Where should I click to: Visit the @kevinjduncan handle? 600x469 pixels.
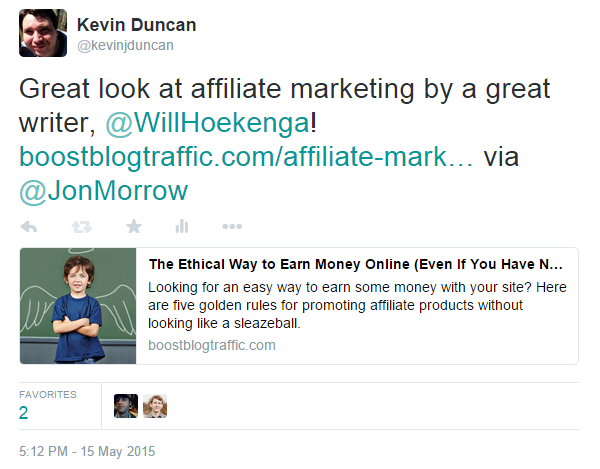tap(125, 46)
